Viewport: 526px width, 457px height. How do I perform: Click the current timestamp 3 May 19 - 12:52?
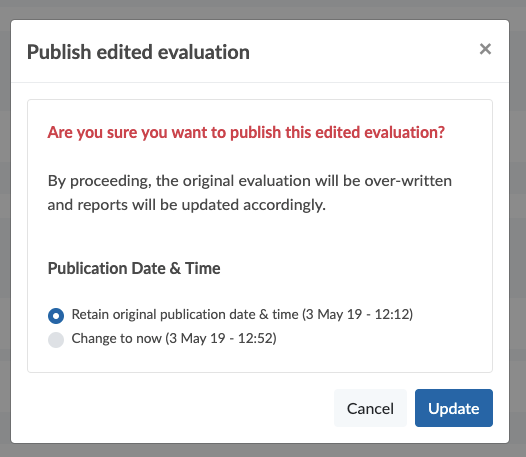click(221, 338)
